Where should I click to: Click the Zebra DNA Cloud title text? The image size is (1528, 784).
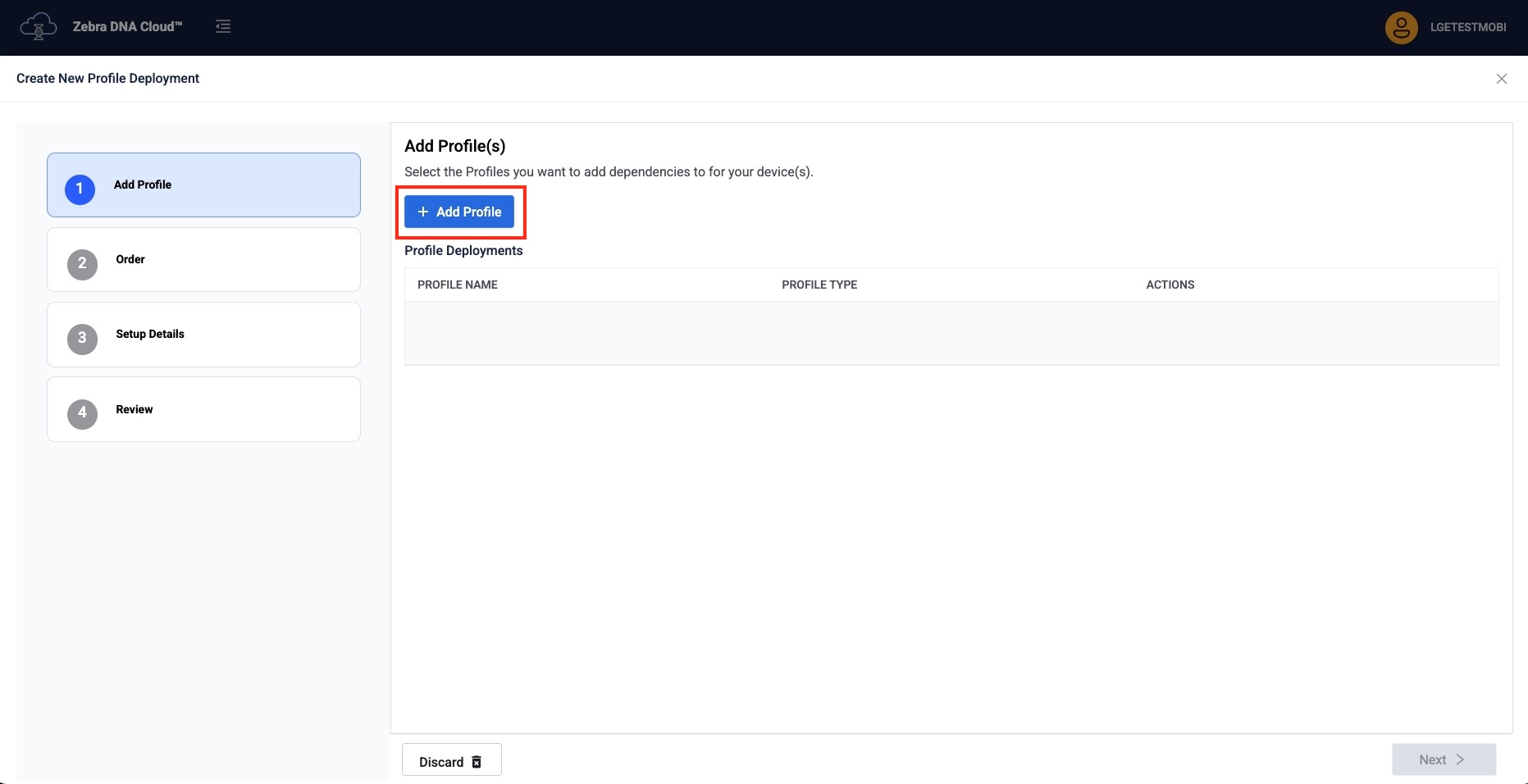(127, 26)
